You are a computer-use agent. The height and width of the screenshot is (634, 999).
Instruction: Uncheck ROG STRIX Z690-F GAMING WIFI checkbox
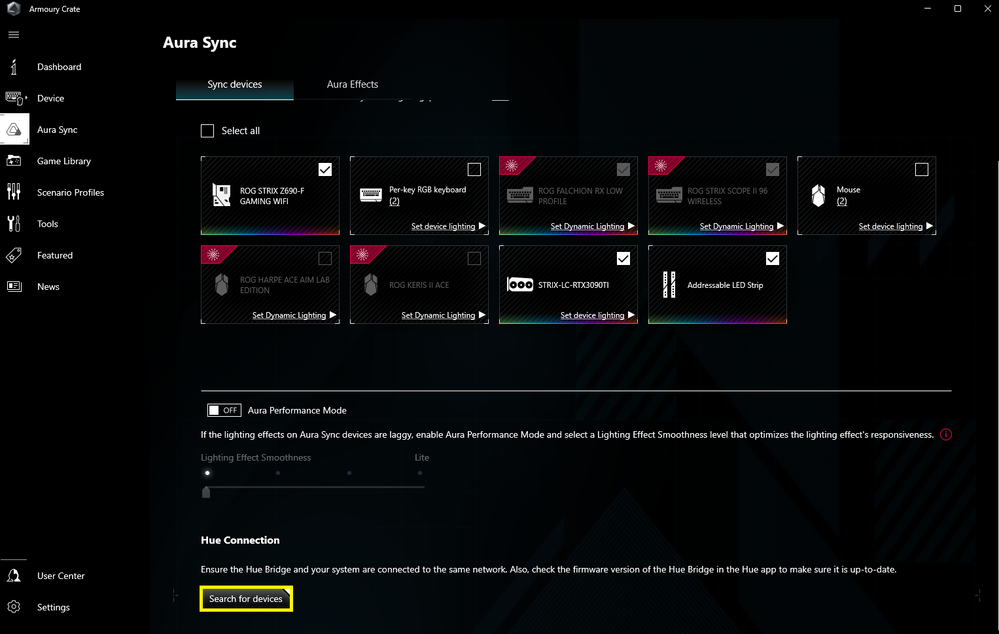[x=325, y=169]
